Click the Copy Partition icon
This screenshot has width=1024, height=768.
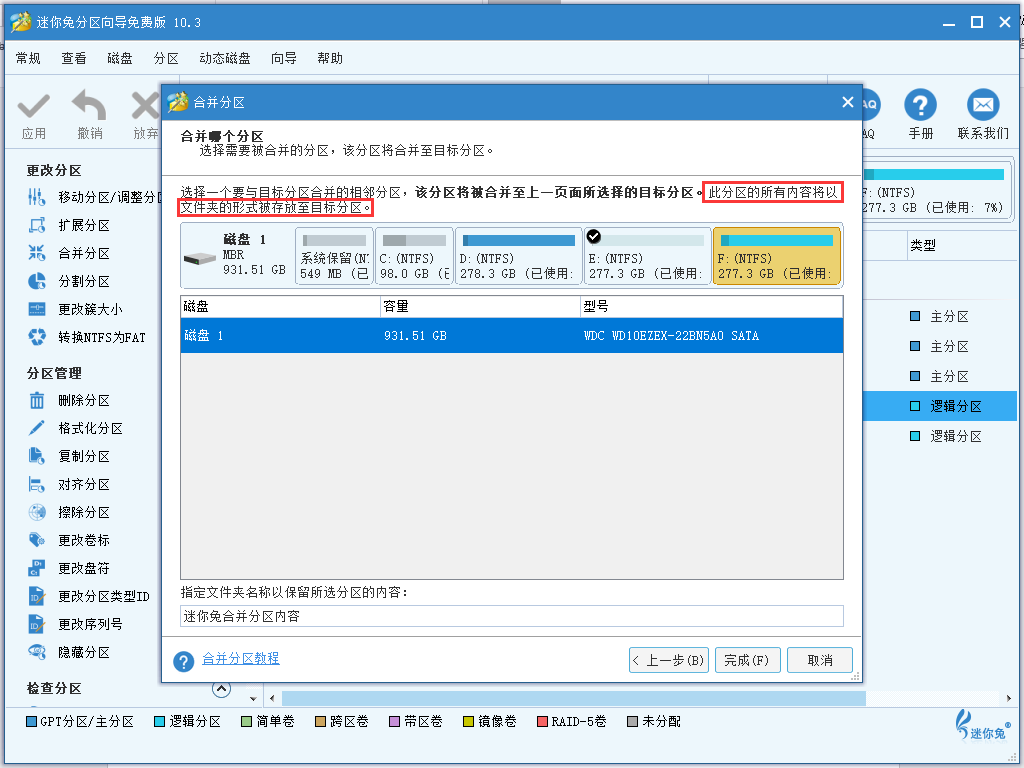coord(37,456)
